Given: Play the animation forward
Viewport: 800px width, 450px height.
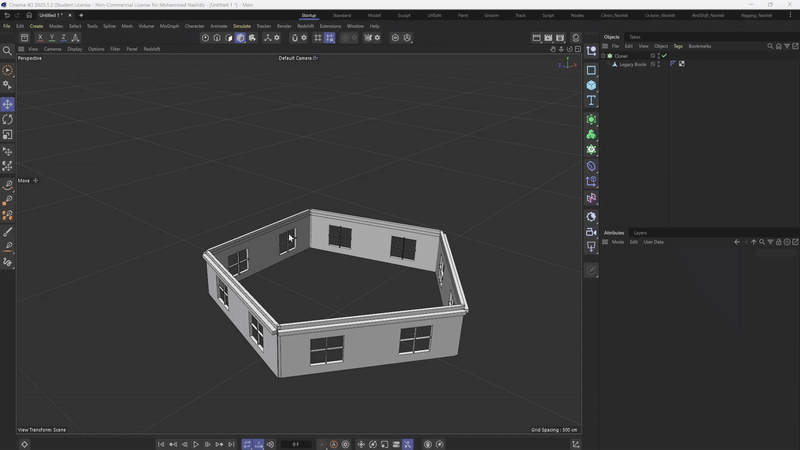Looking at the screenshot, I should click(x=196, y=444).
